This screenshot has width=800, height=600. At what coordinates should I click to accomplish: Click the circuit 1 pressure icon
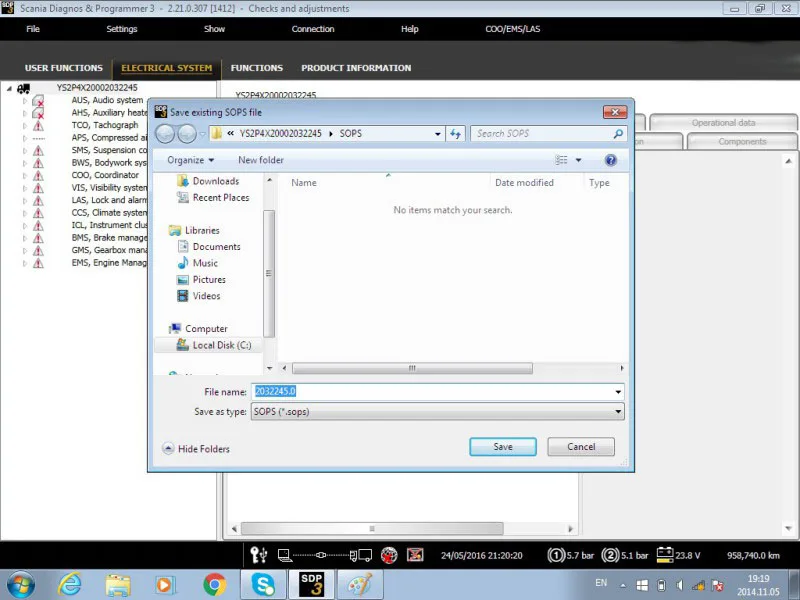pos(556,555)
